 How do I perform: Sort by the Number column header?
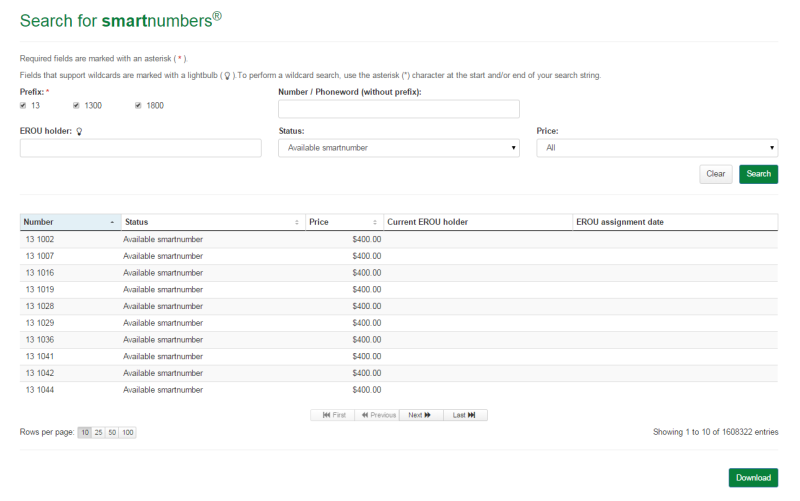coord(70,222)
